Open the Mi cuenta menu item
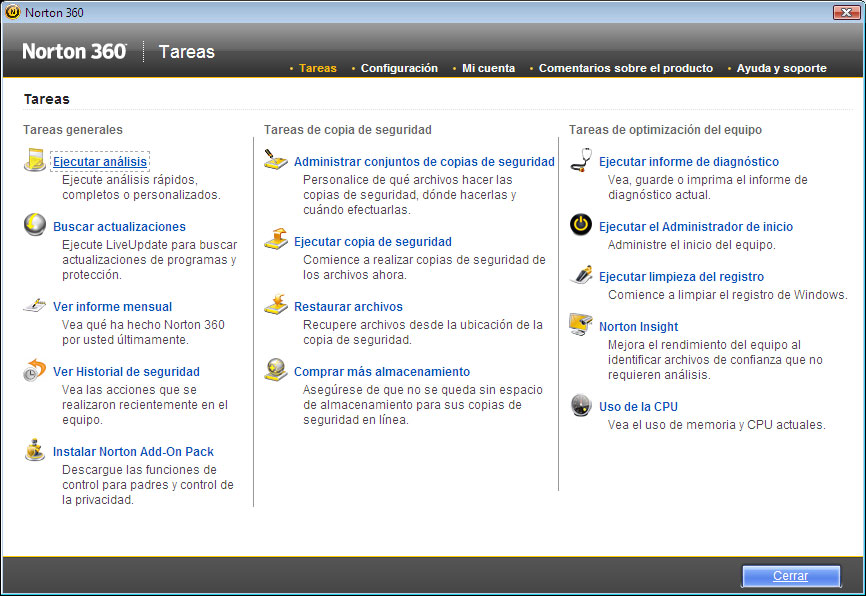Viewport: 866px width, 596px height. (488, 69)
